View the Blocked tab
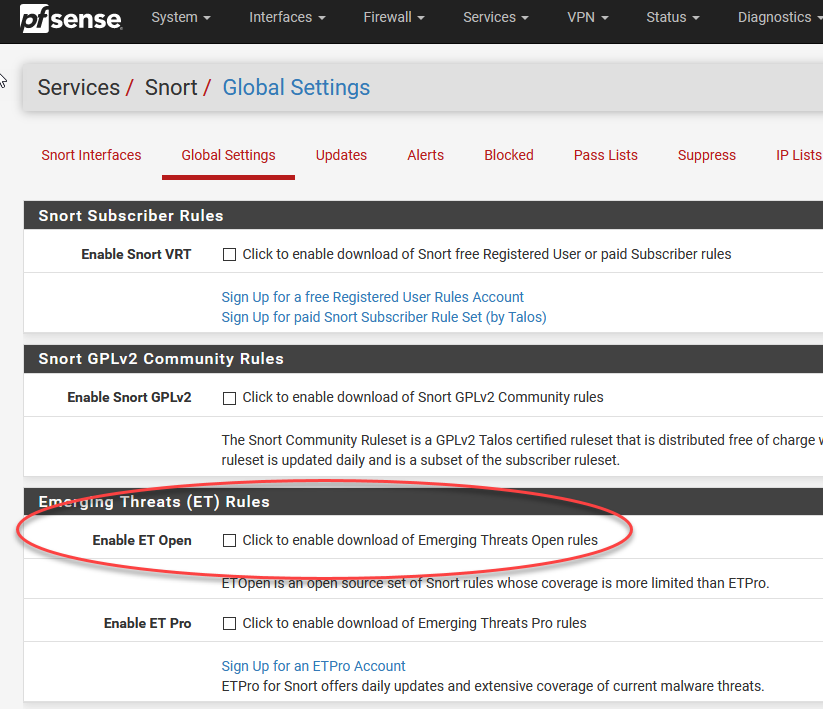823x709 pixels. [509, 155]
